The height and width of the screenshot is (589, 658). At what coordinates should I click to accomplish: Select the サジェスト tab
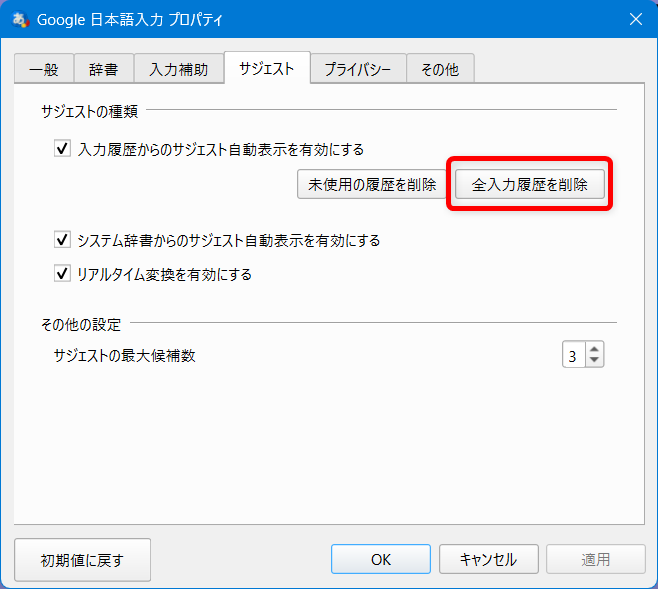pos(267,68)
